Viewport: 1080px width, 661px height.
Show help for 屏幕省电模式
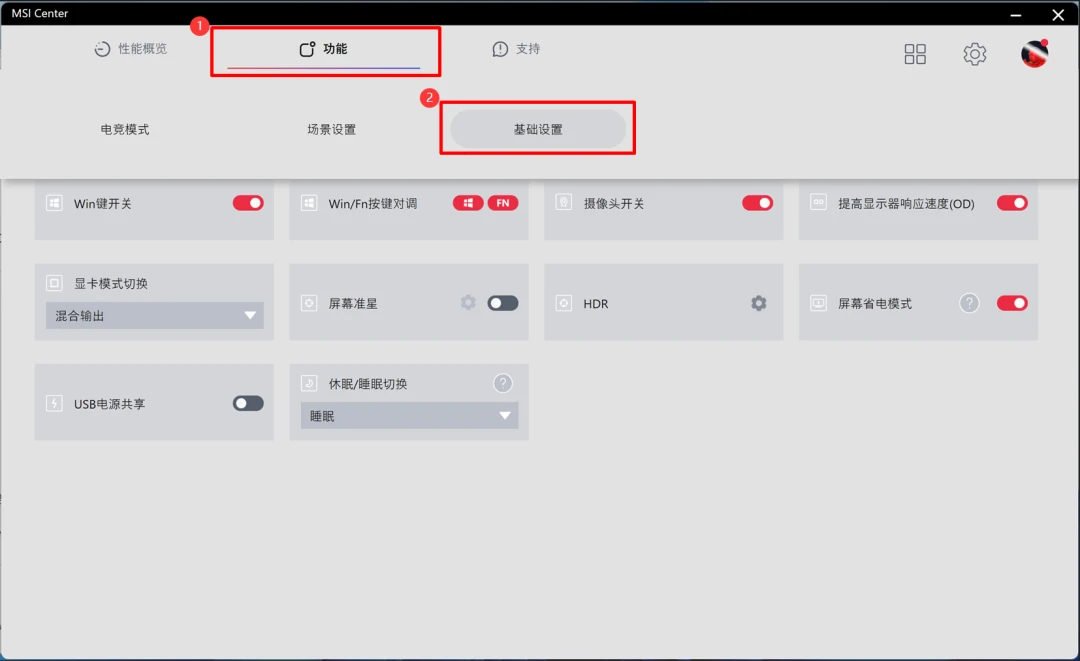click(x=969, y=303)
